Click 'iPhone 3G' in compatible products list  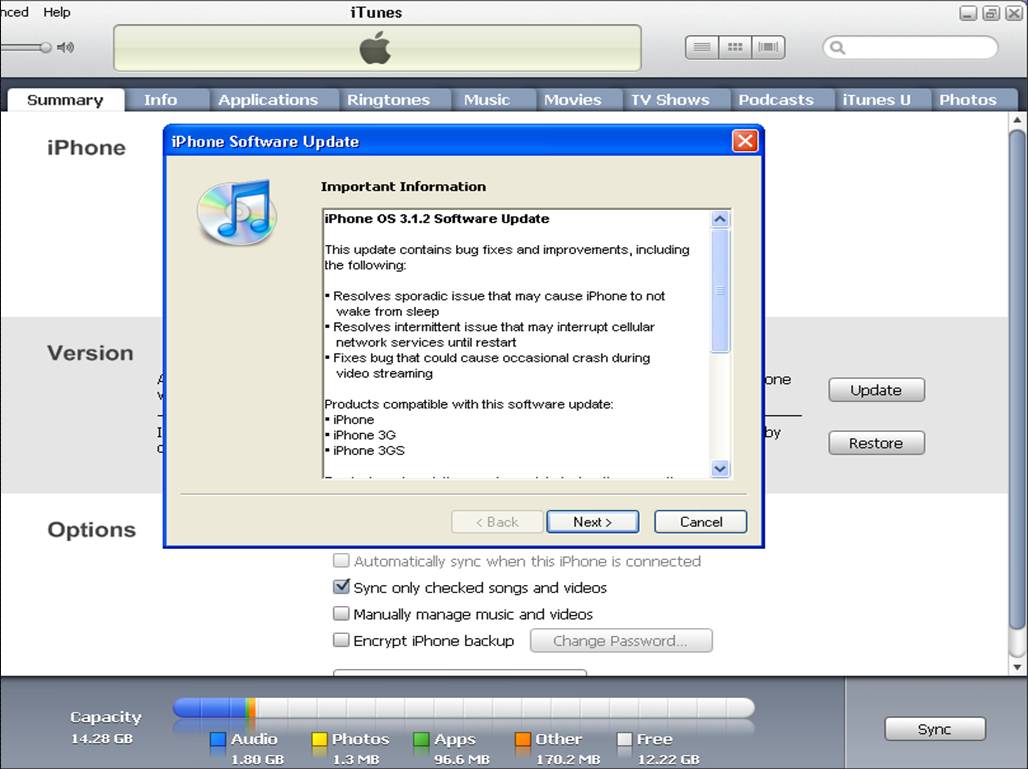point(364,435)
